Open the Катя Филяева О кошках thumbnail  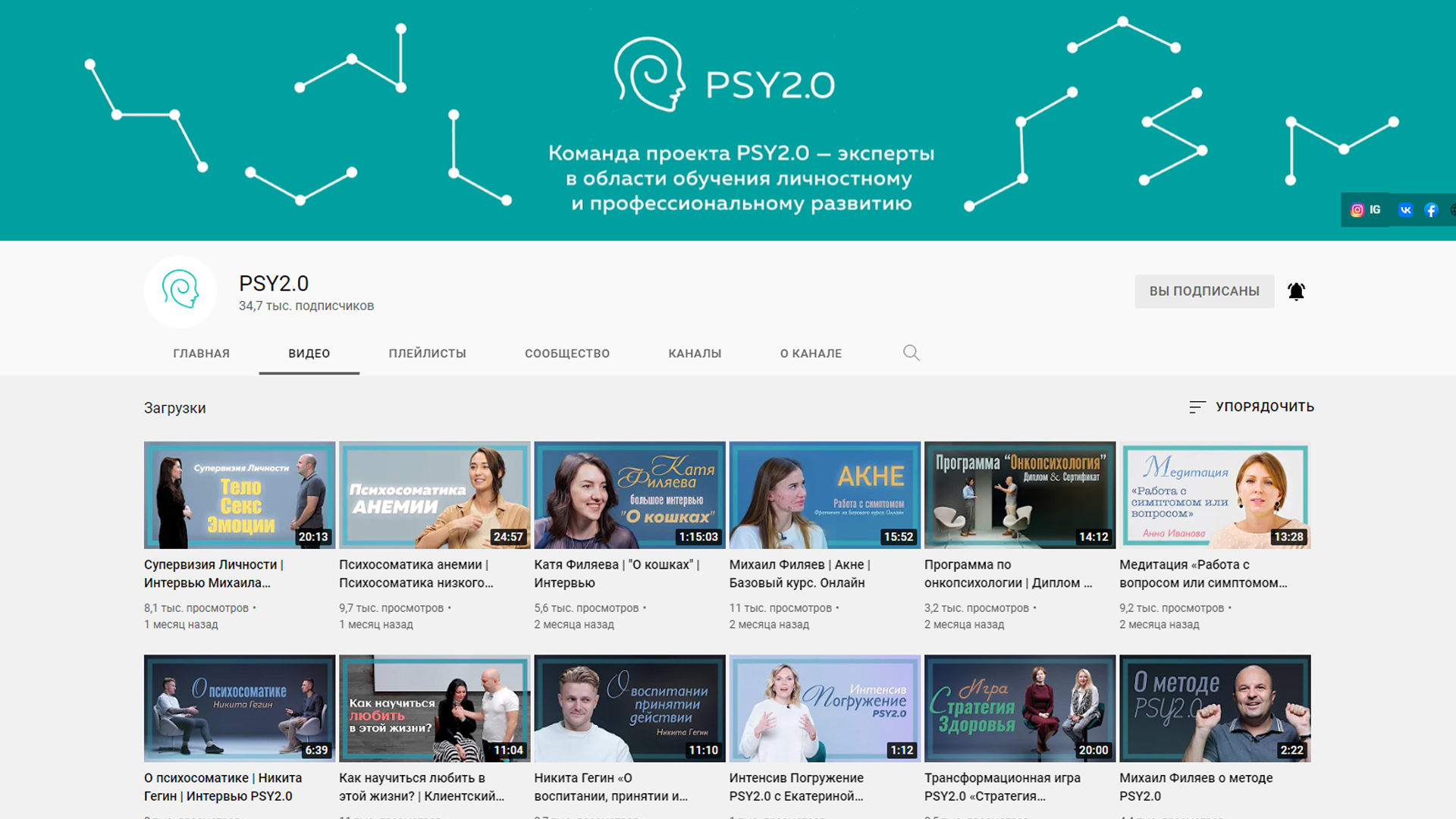tap(629, 495)
